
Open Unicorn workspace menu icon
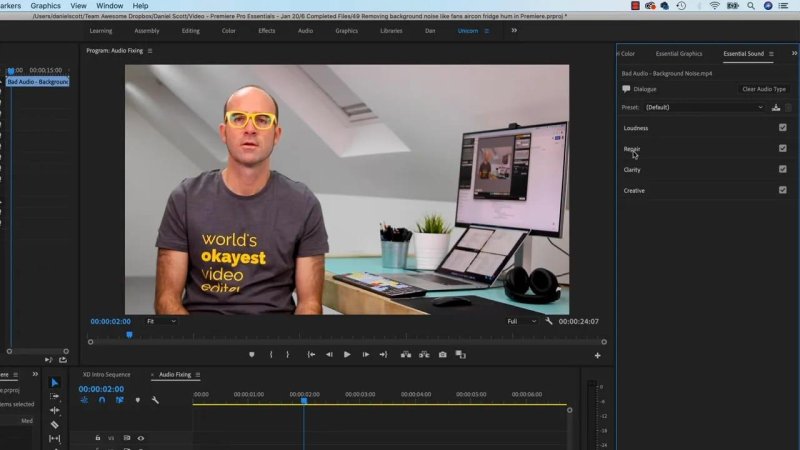487,31
